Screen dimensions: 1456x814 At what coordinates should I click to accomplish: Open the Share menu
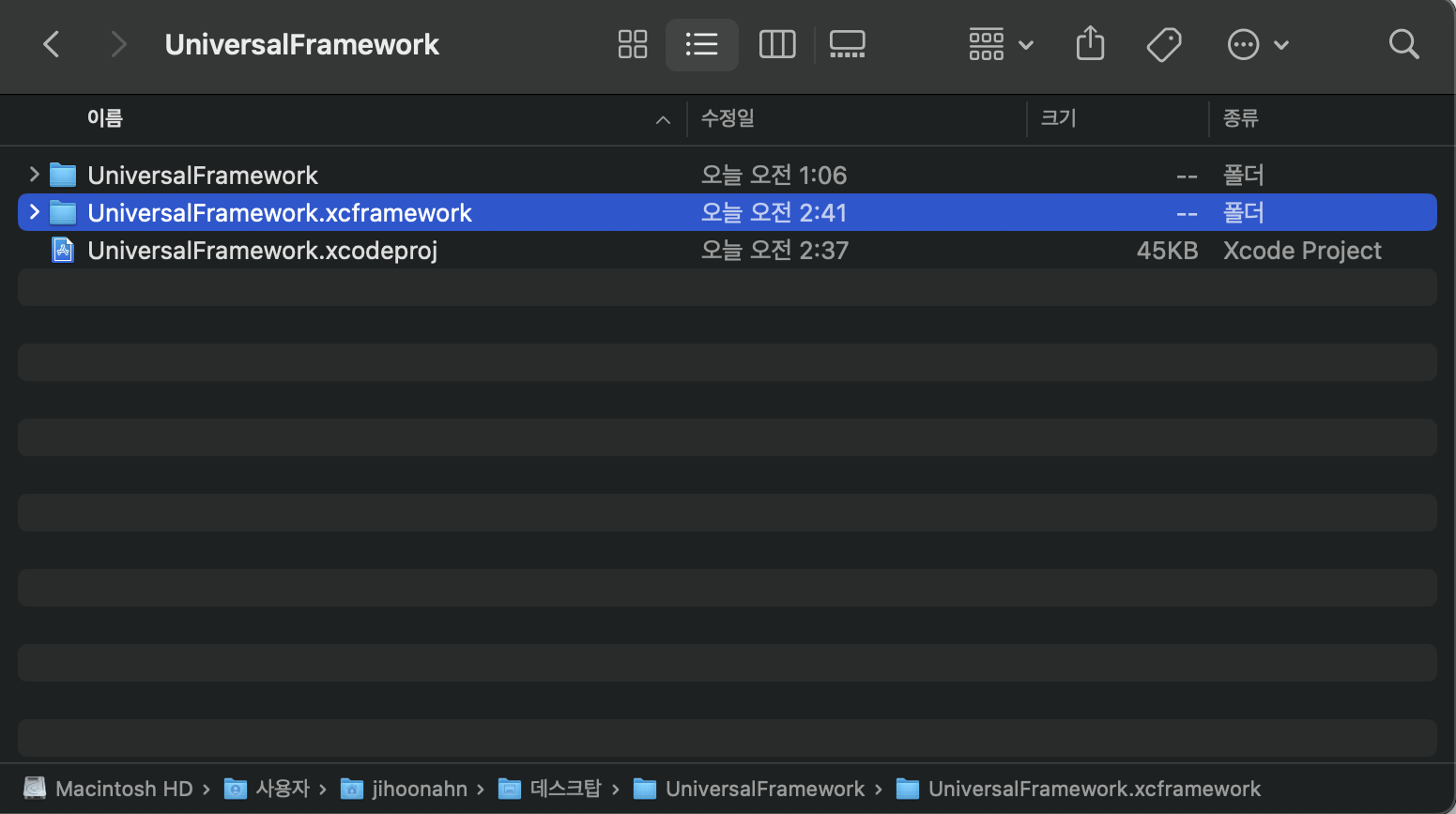coord(1090,44)
